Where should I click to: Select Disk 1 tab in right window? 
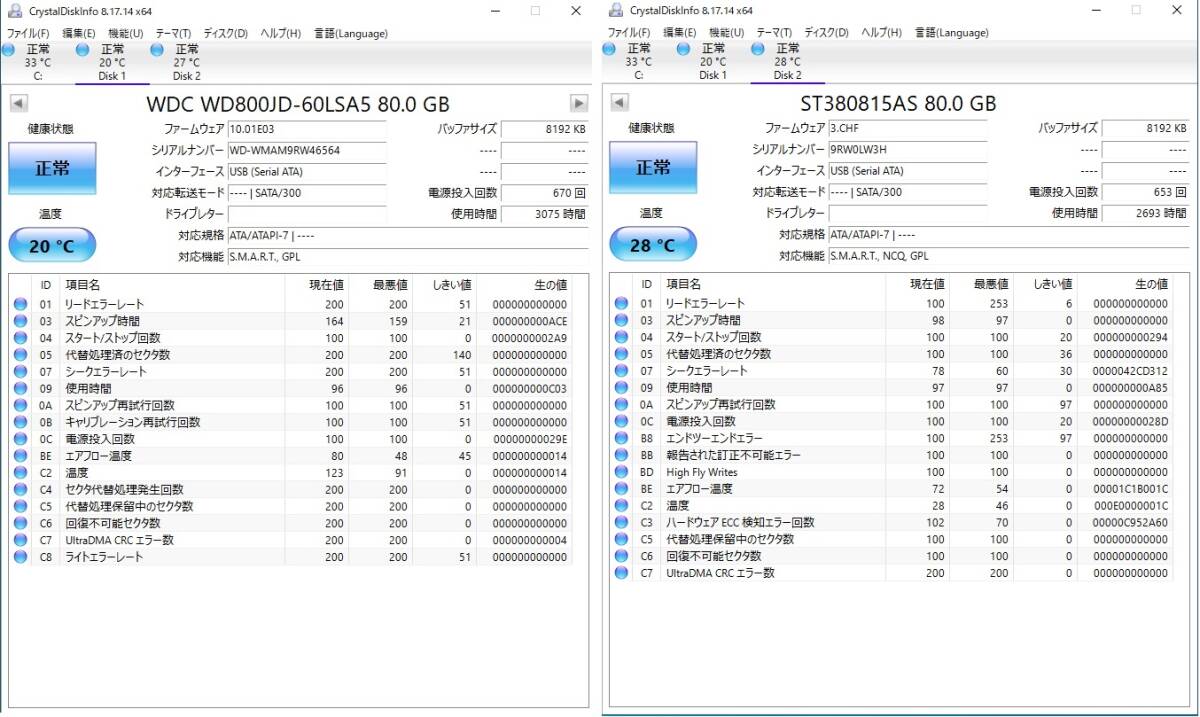713,62
